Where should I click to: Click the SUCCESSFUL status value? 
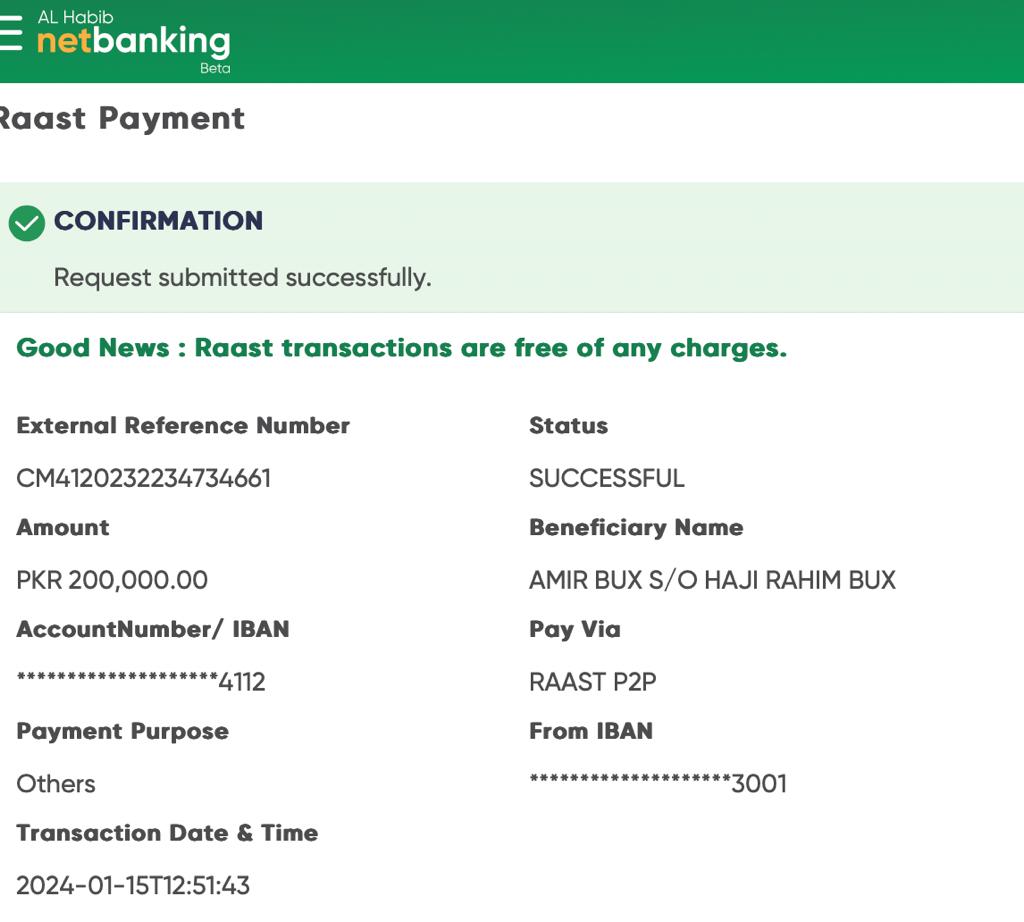click(x=606, y=478)
